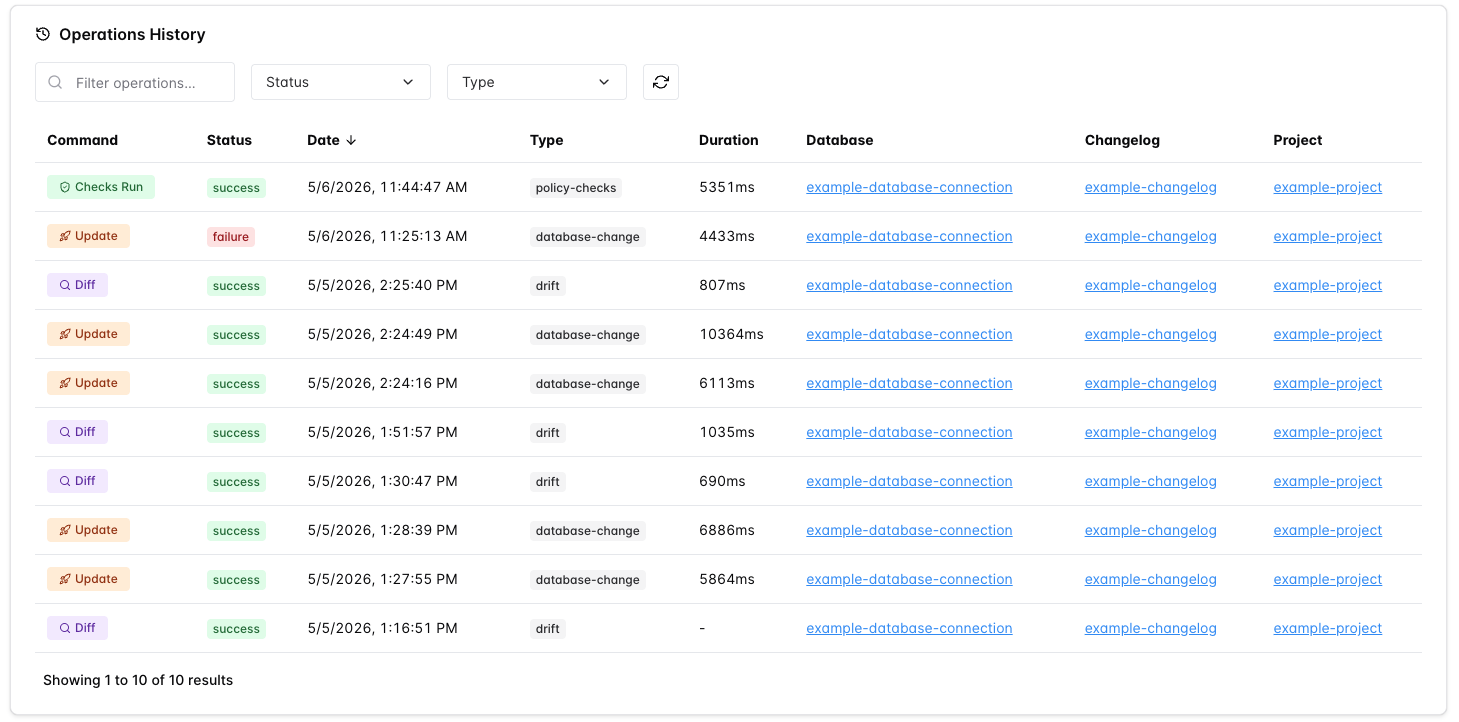
Task: Open project link in the 5864ms row
Action: pos(1328,579)
